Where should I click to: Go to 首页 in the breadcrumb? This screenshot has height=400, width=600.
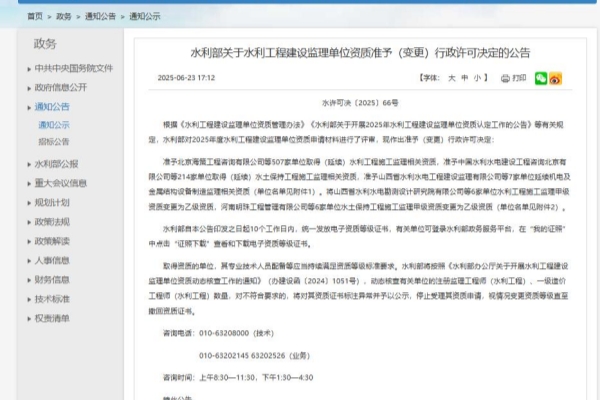35,17
